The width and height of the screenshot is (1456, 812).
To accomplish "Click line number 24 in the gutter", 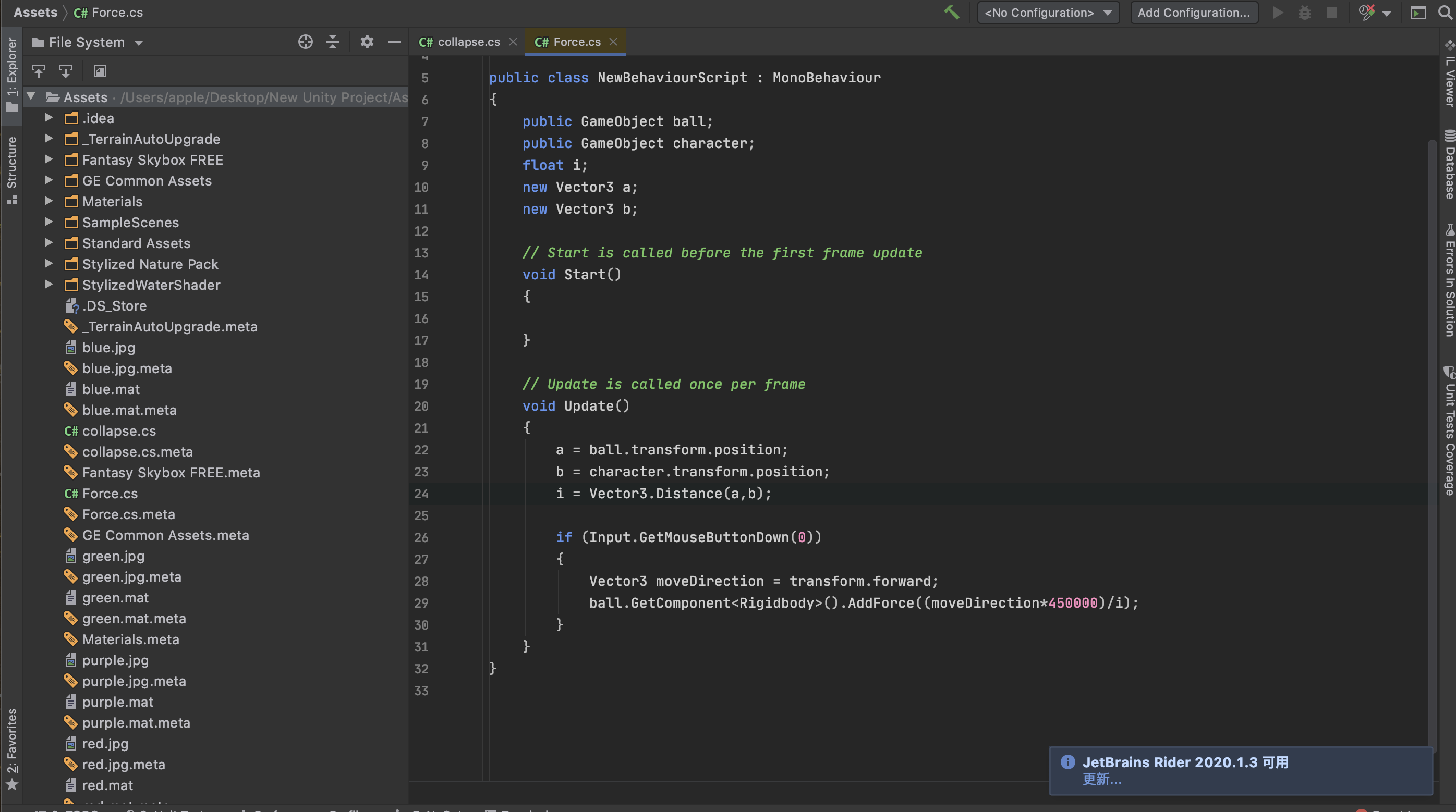I will (x=421, y=494).
